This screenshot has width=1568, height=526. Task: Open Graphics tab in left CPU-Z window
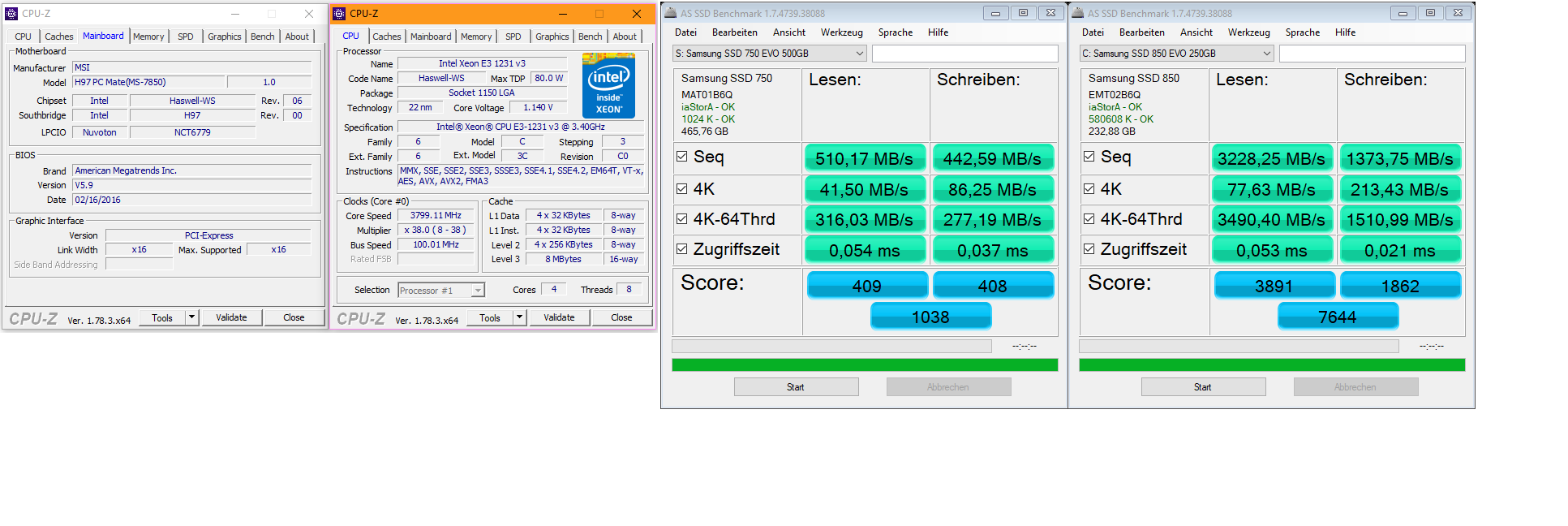tap(225, 37)
